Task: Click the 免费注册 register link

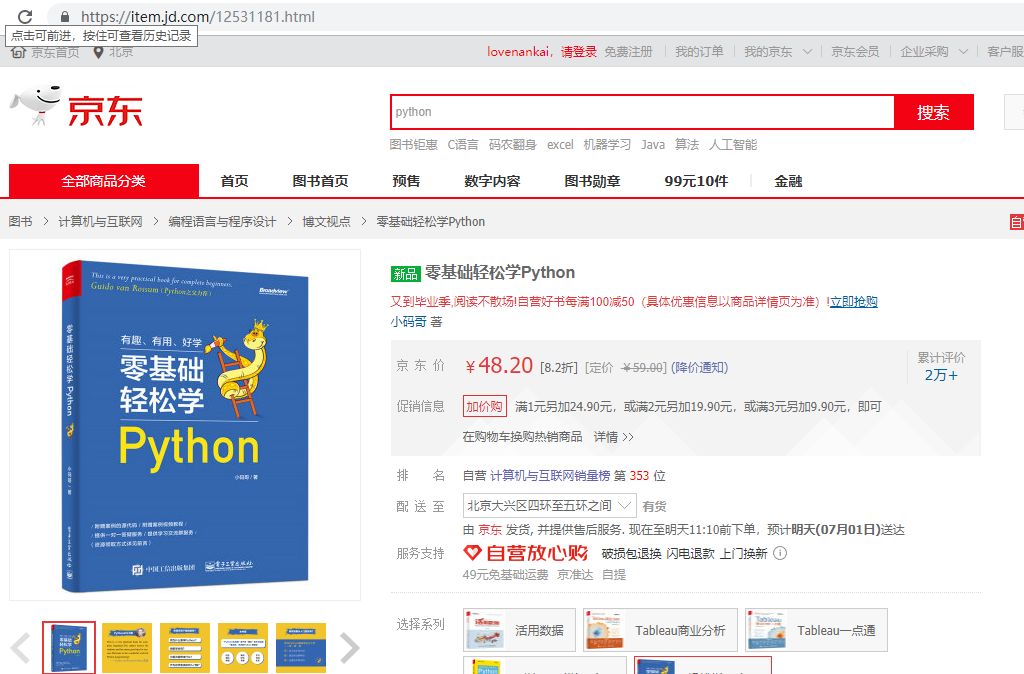Action: point(628,52)
